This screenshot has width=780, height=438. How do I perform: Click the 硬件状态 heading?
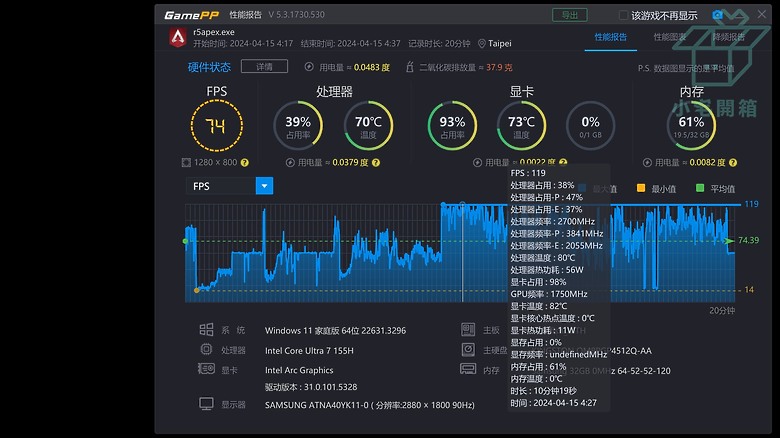(x=209, y=67)
